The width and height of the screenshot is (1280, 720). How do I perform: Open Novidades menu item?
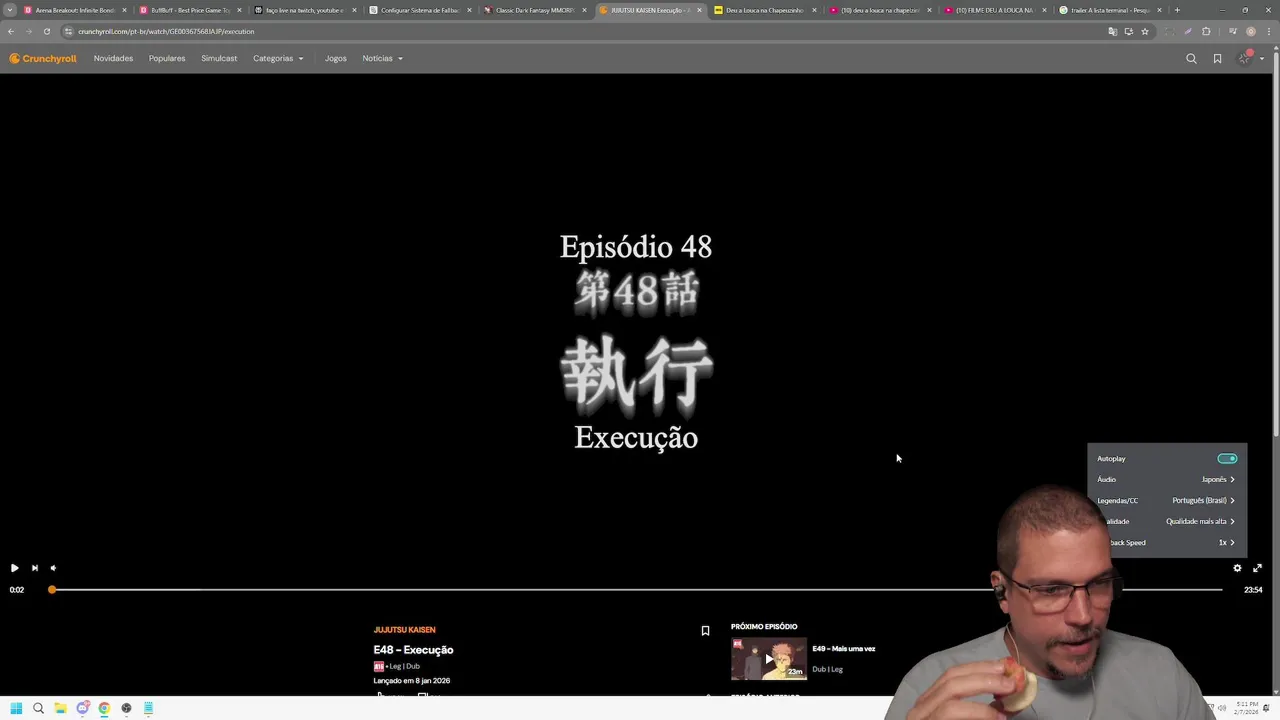(x=113, y=59)
